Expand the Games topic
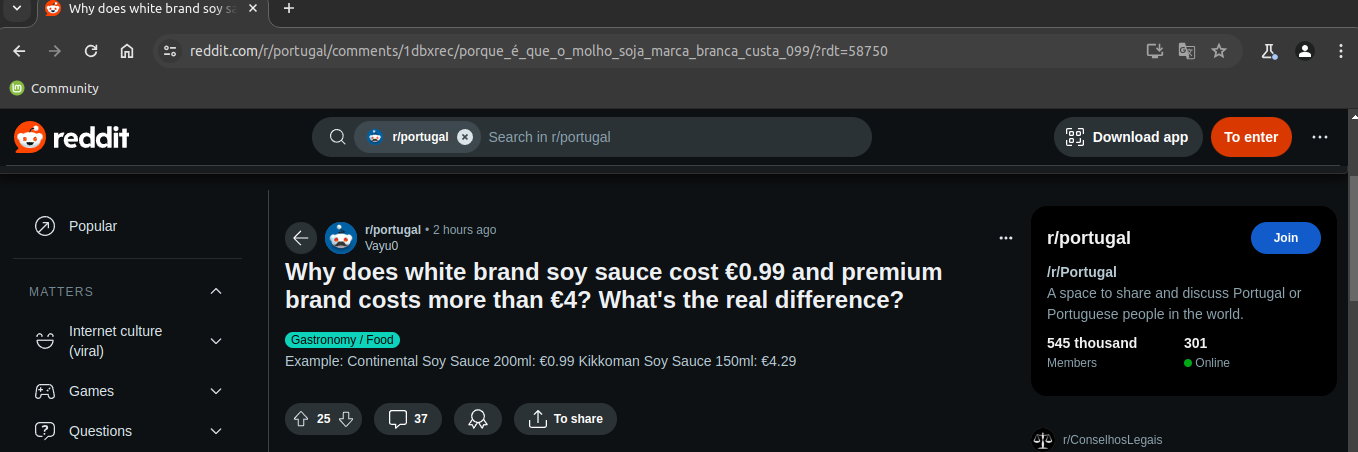1358x452 pixels. click(x=216, y=391)
